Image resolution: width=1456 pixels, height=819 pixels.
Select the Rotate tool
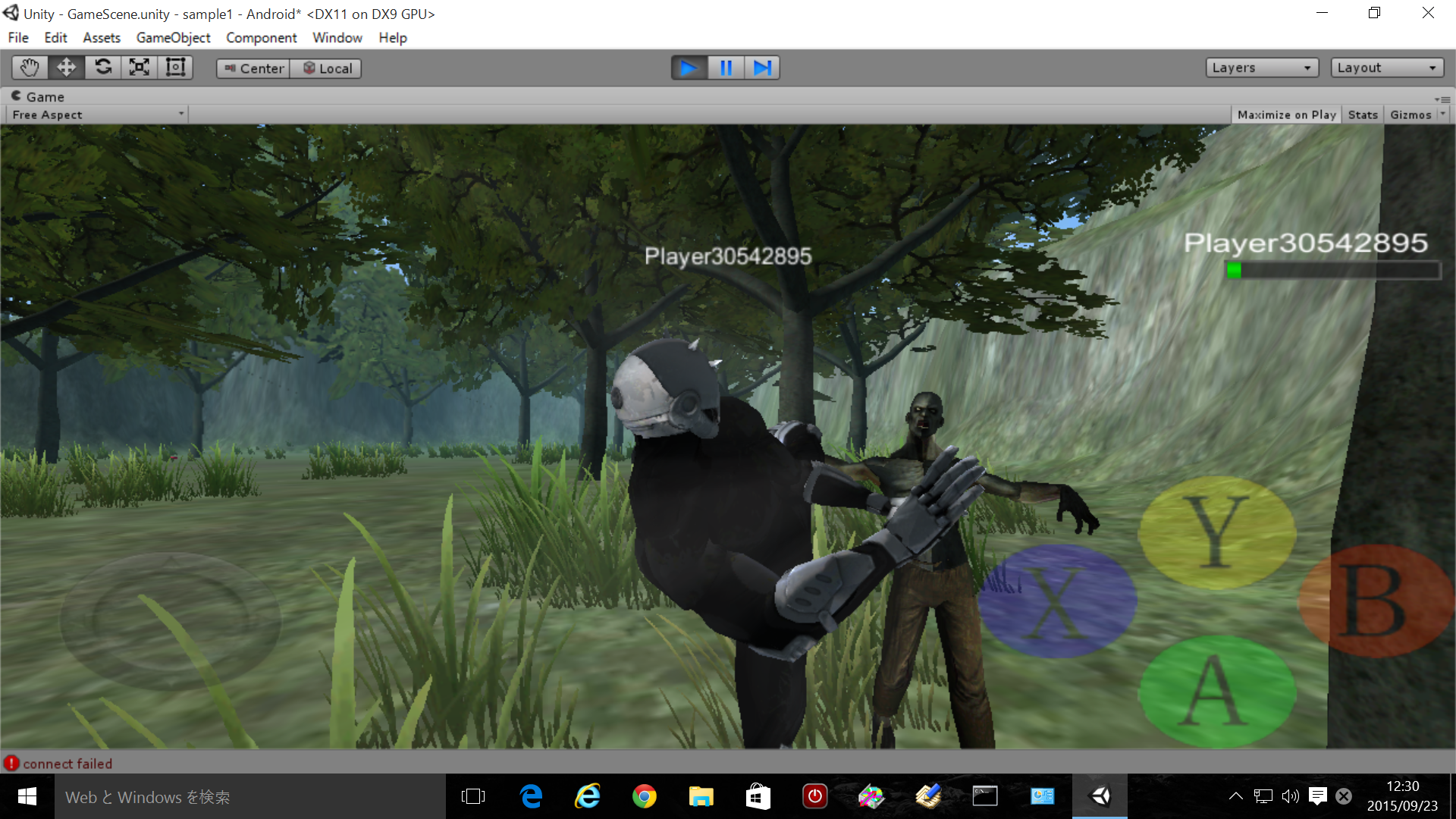[103, 67]
